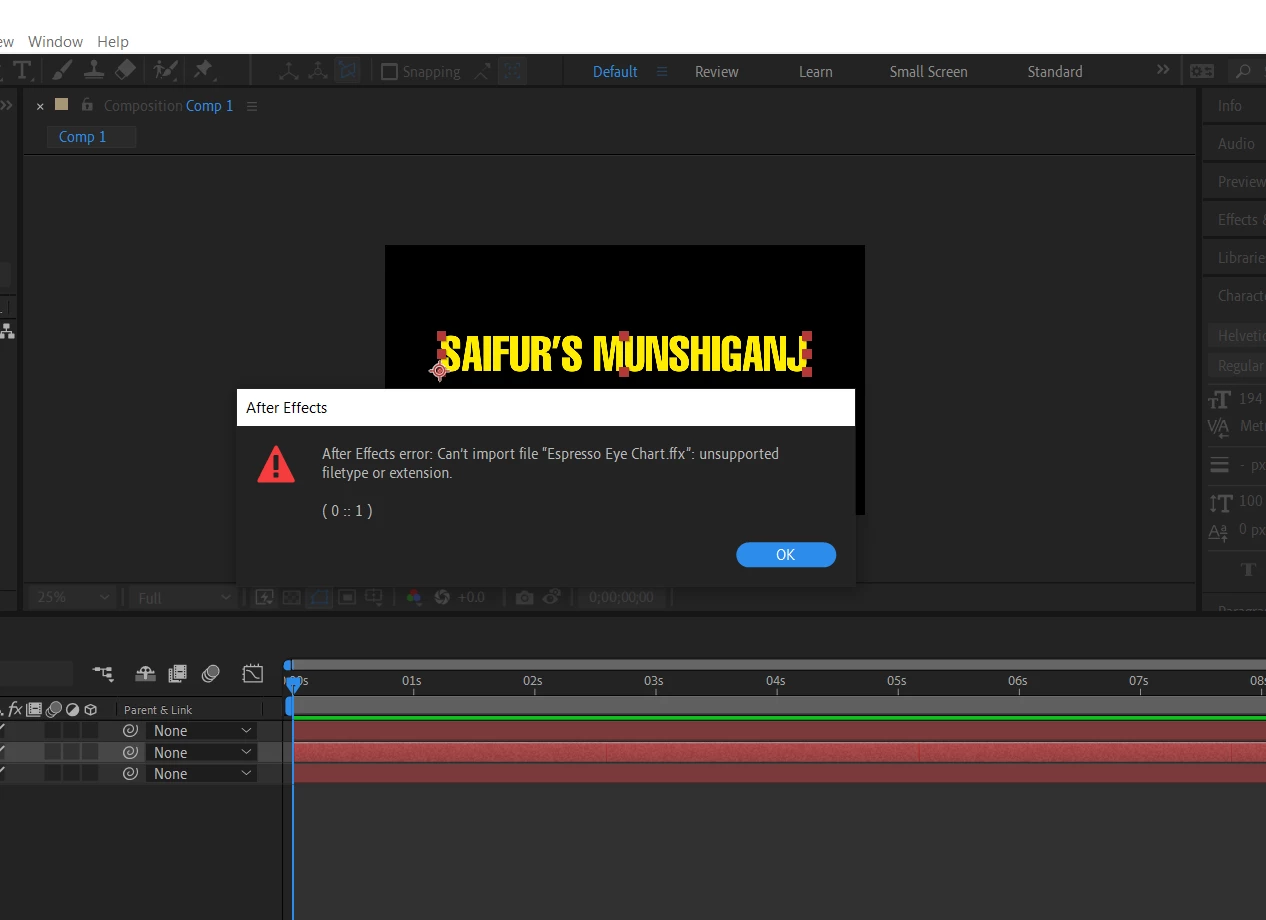This screenshot has height=920, width=1266.
Task: Select the Brush tool
Action: point(62,71)
